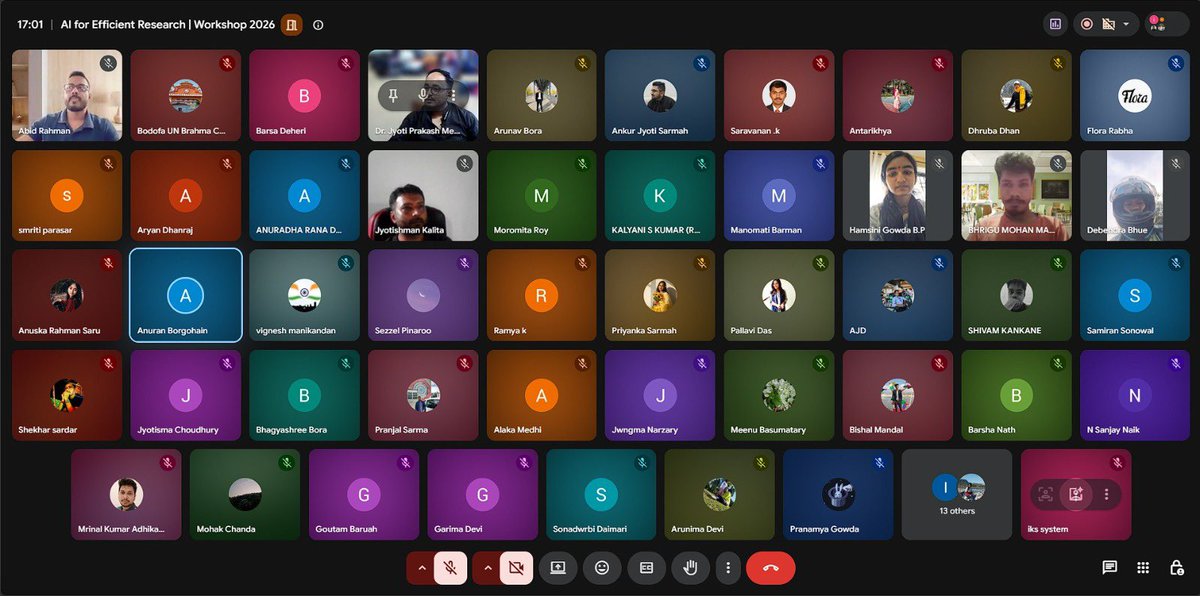This screenshot has height=596, width=1200.
Task: Open the more options menu in the call controls
Action: pos(728,568)
